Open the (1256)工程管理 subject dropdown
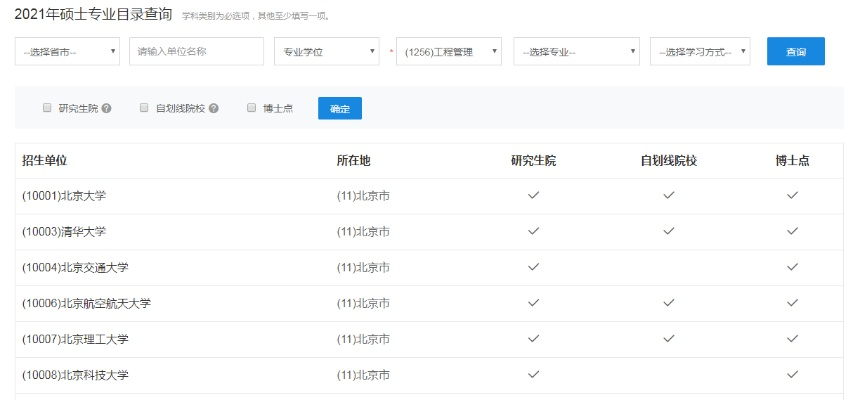Screen dimensions: 860x400 click(x=449, y=51)
